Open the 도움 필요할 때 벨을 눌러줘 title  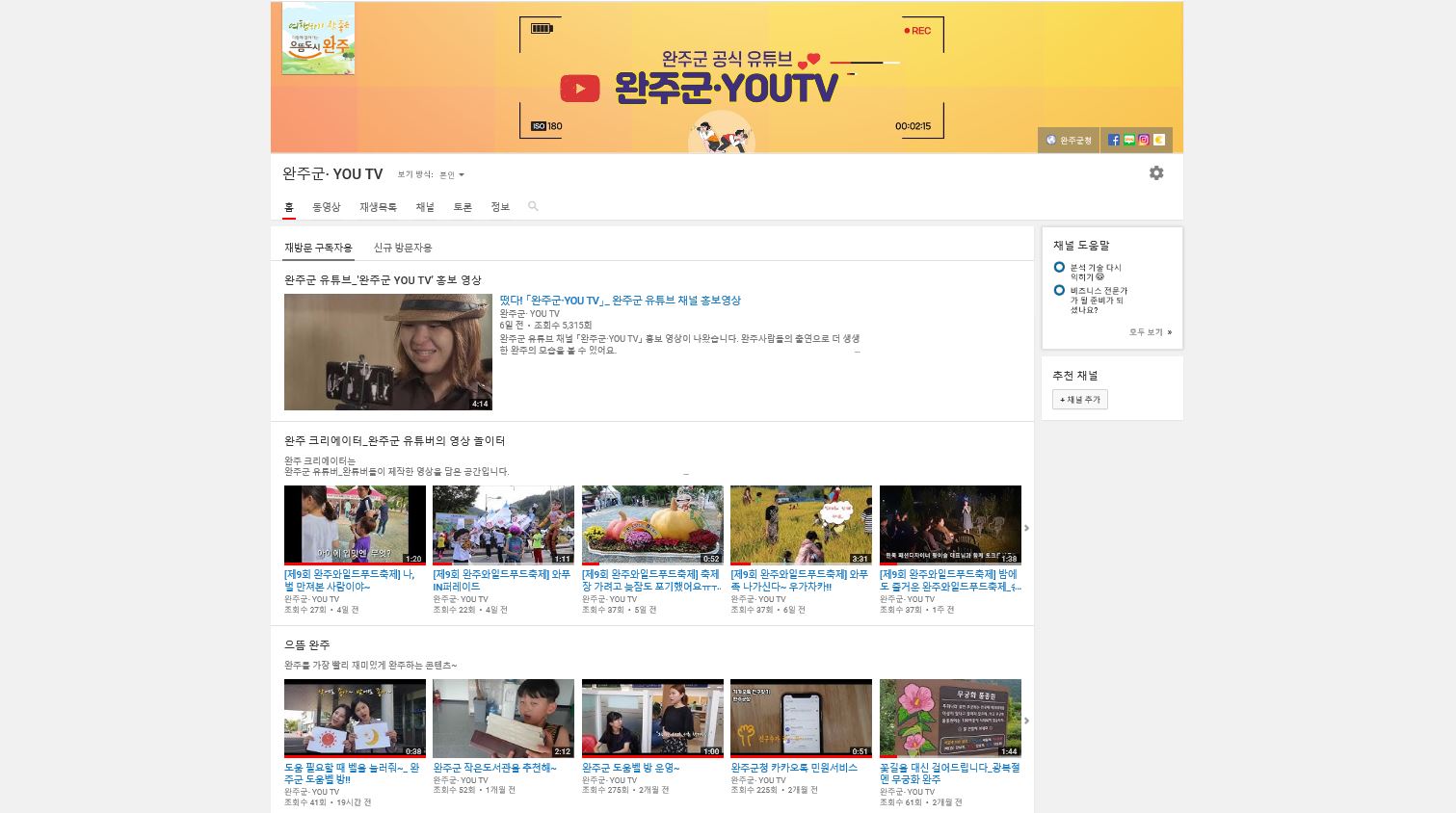[352, 774]
